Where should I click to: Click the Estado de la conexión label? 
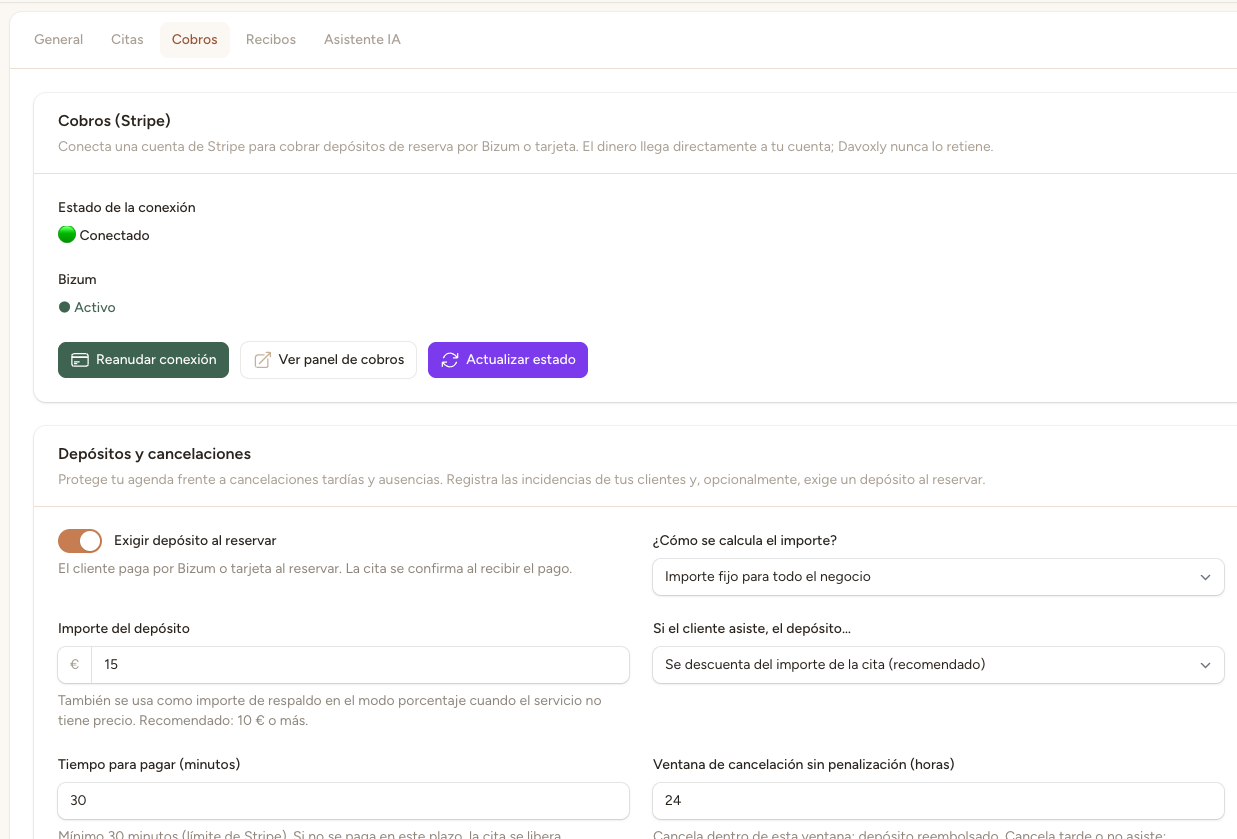click(x=127, y=208)
